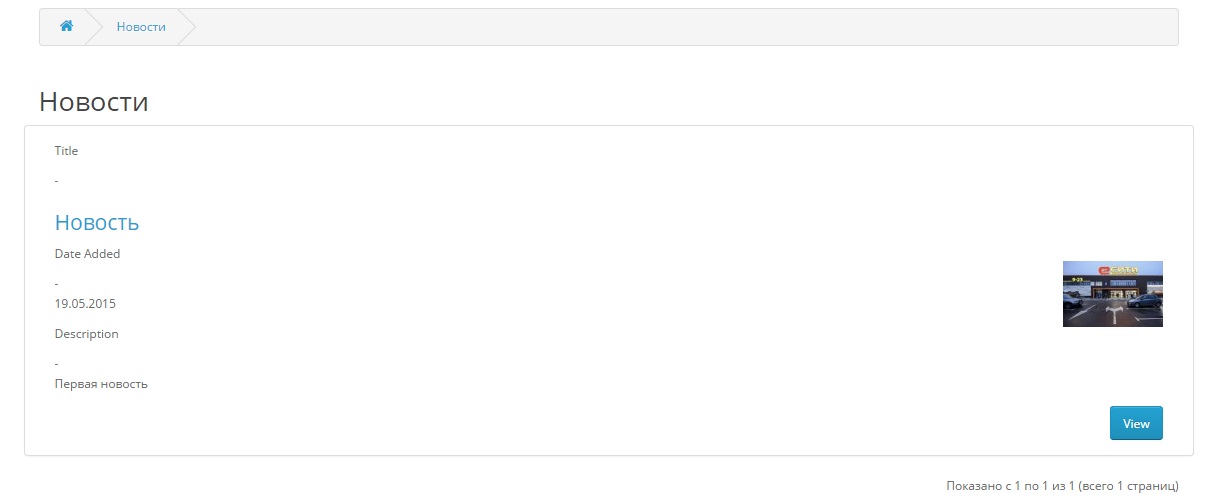The height and width of the screenshot is (502, 1213).
Task: Click the Date Added label
Action: (x=87, y=254)
